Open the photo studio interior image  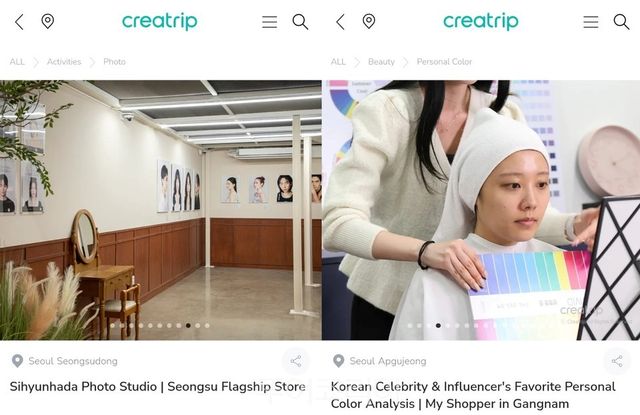161,210
